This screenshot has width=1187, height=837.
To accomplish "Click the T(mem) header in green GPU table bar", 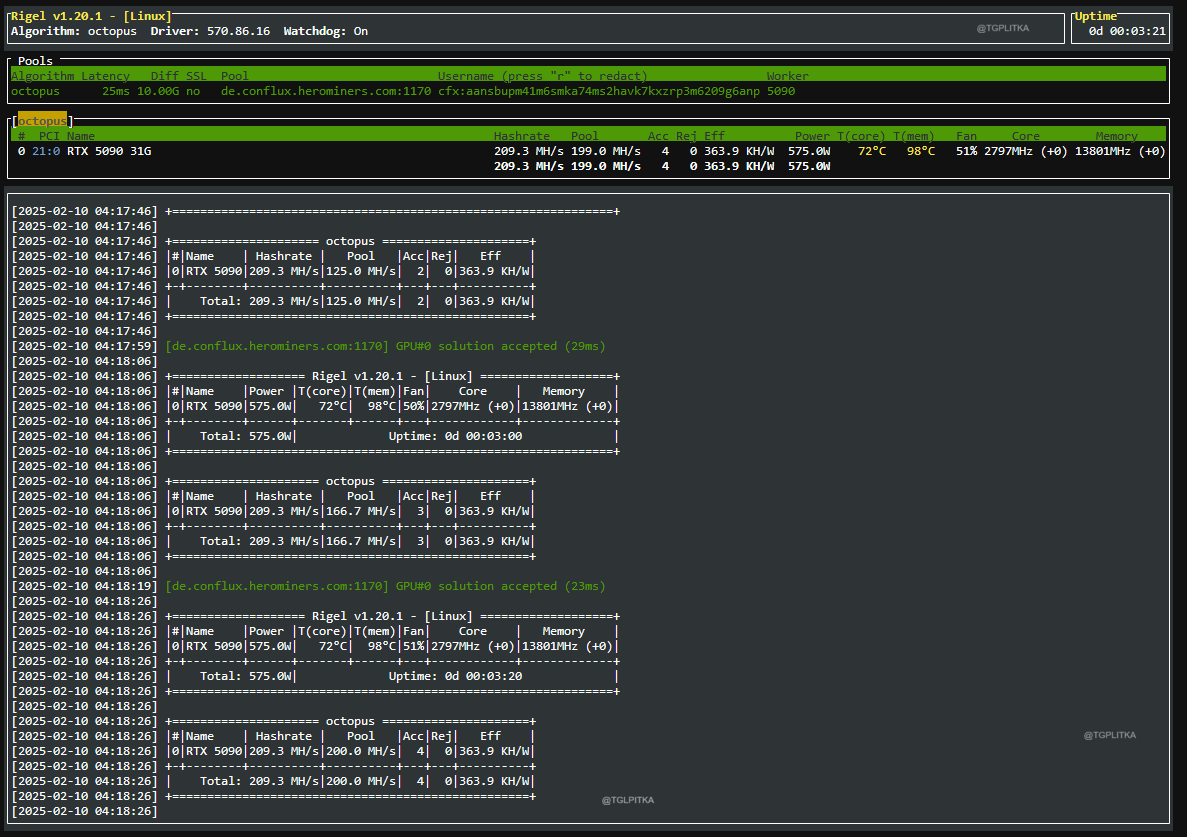I will (x=913, y=136).
